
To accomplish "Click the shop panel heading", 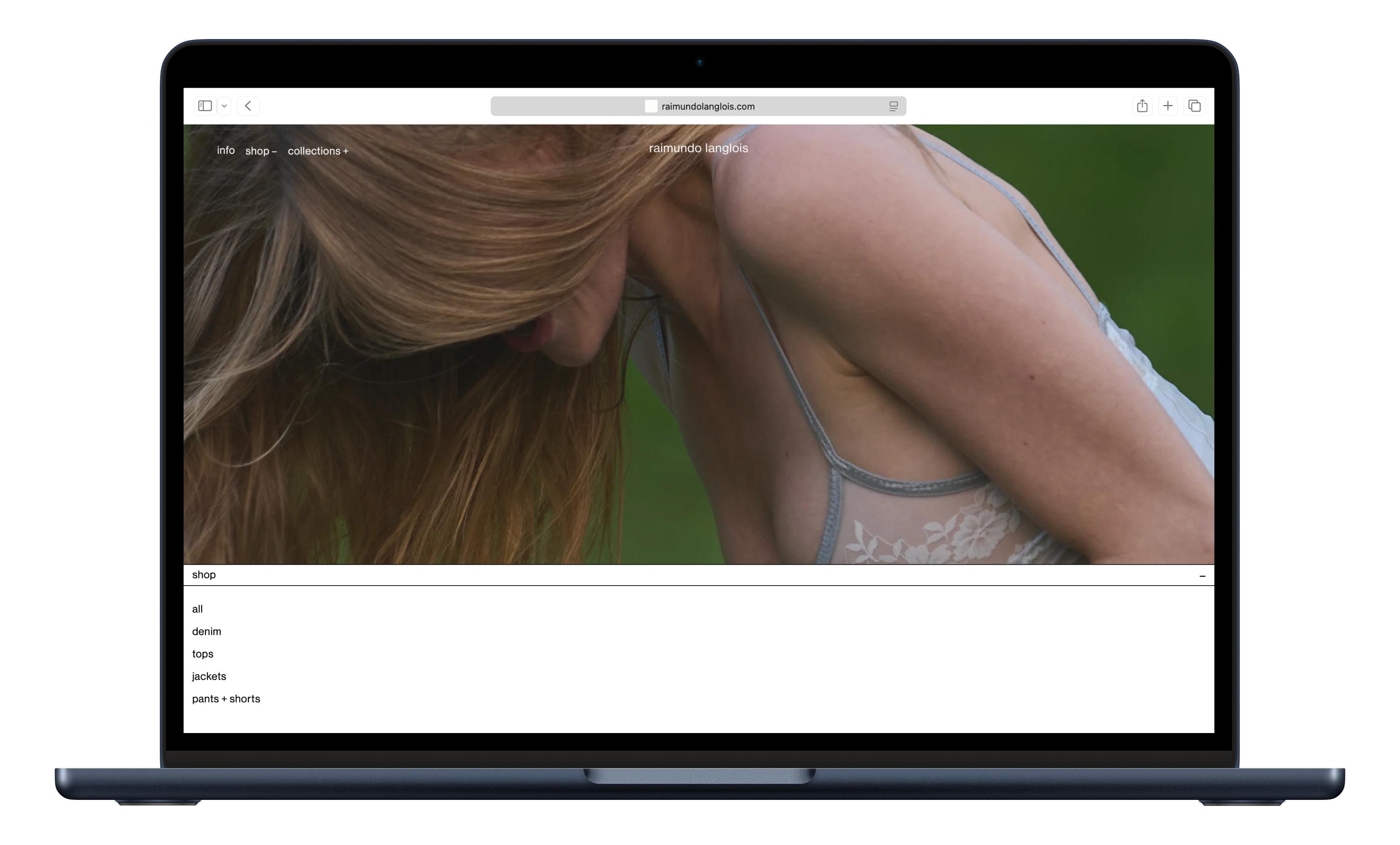I will [204, 575].
